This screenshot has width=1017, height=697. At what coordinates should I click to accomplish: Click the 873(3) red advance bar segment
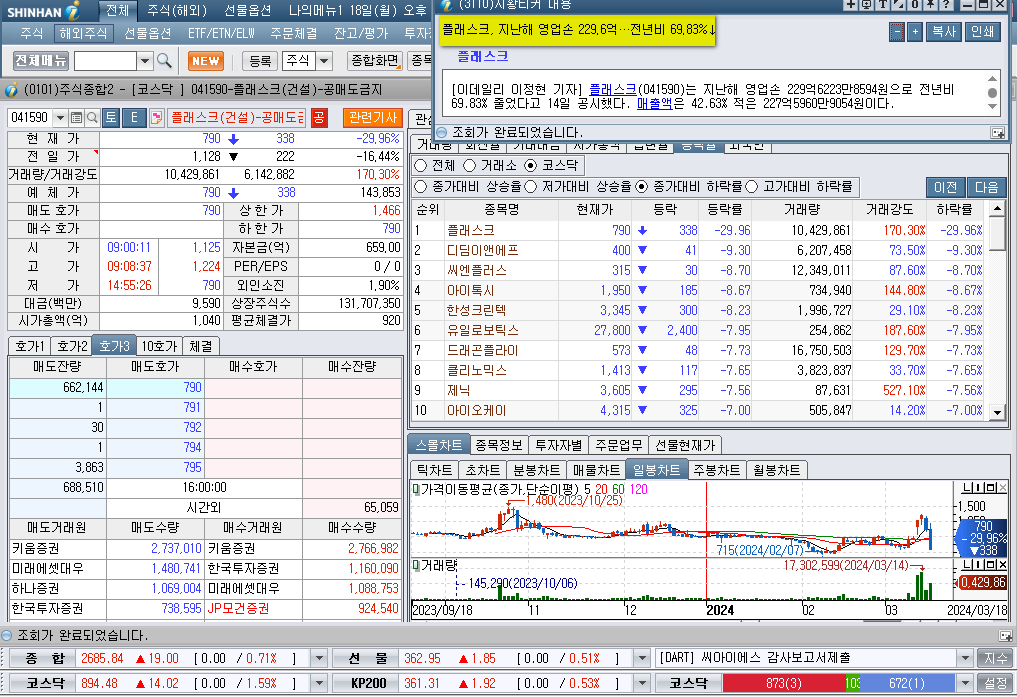click(x=784, y=683)
